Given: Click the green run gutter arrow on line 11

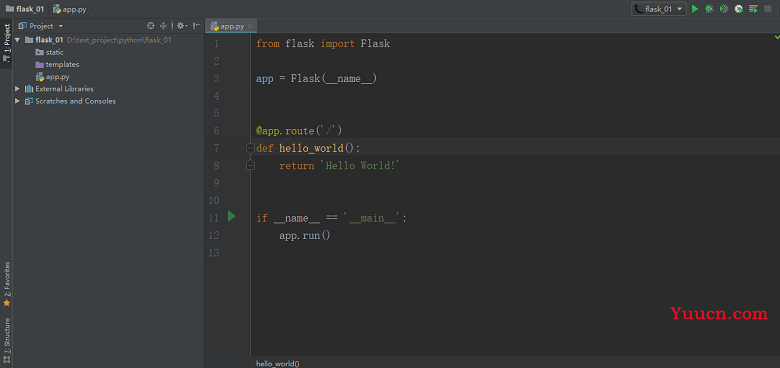Looking at the screenshot, I should click(231, 216).
